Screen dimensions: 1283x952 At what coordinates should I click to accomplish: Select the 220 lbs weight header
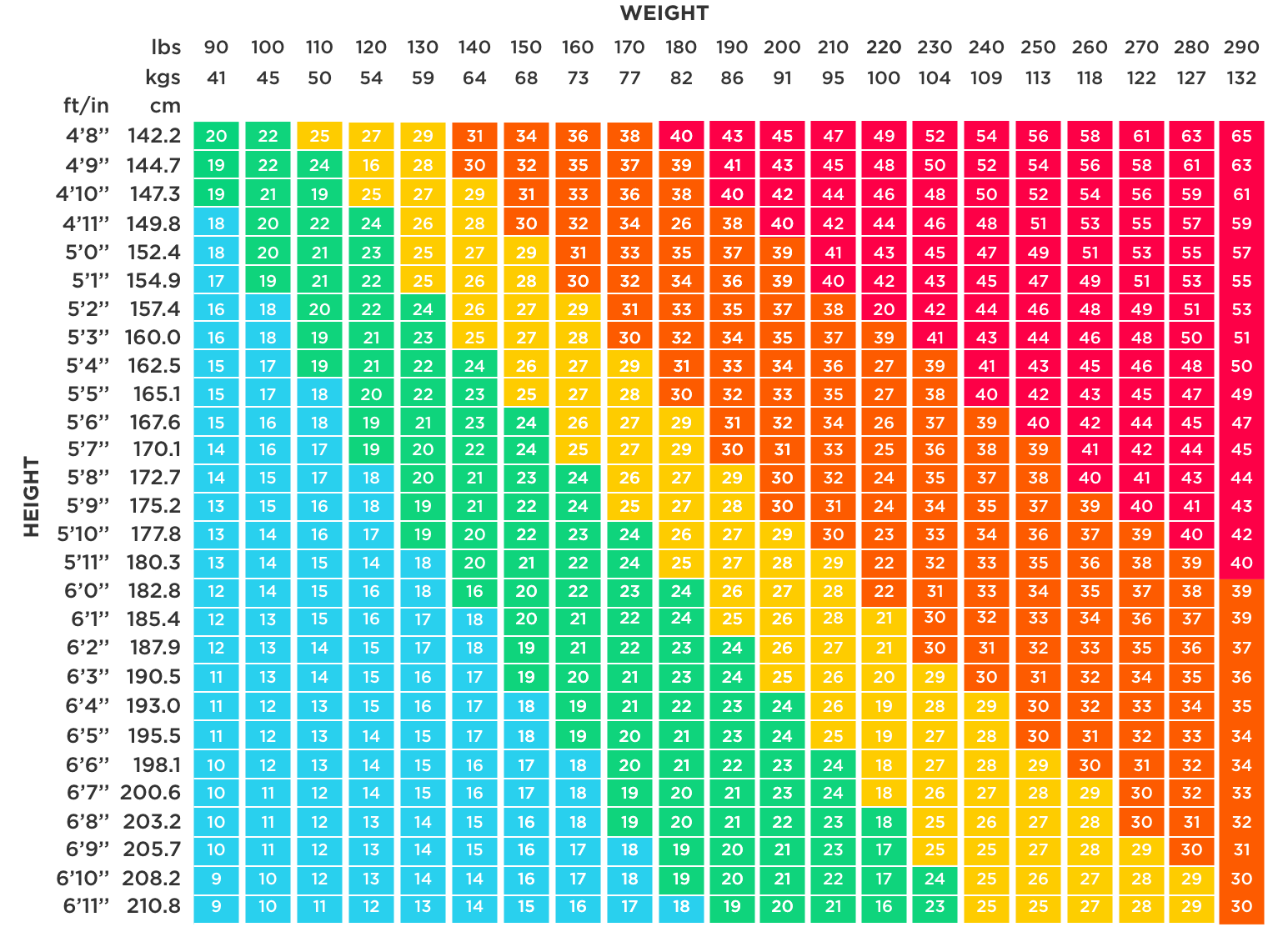pos(884,48)
